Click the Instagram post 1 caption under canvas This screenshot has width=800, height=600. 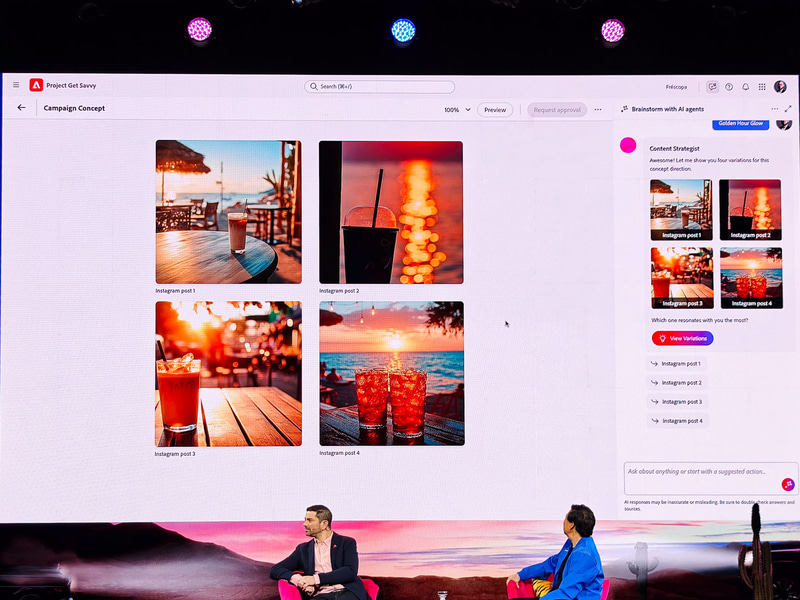pyautogui.click(x=176, y=291)
